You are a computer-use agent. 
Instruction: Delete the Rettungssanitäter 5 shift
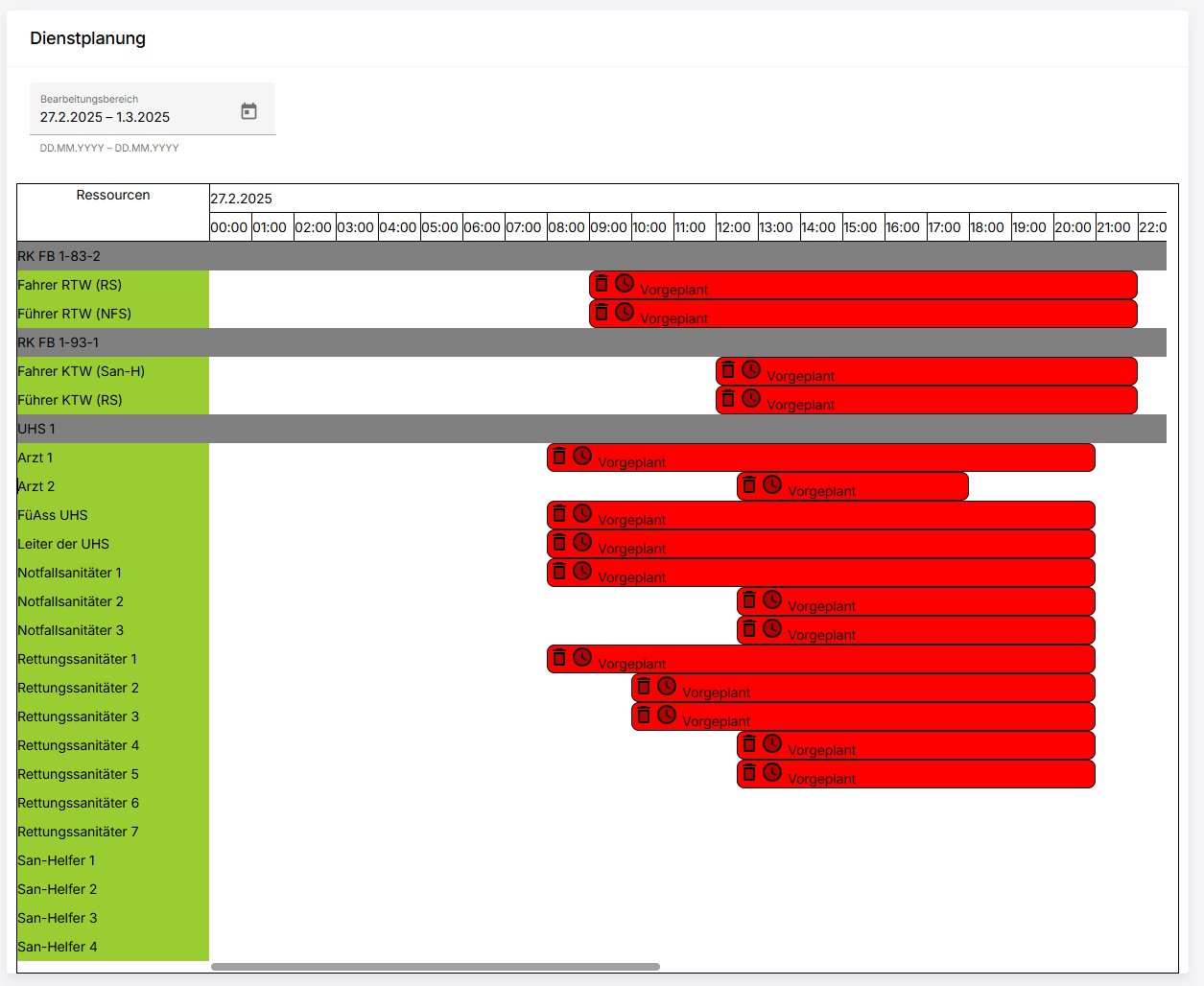(749, 772)
